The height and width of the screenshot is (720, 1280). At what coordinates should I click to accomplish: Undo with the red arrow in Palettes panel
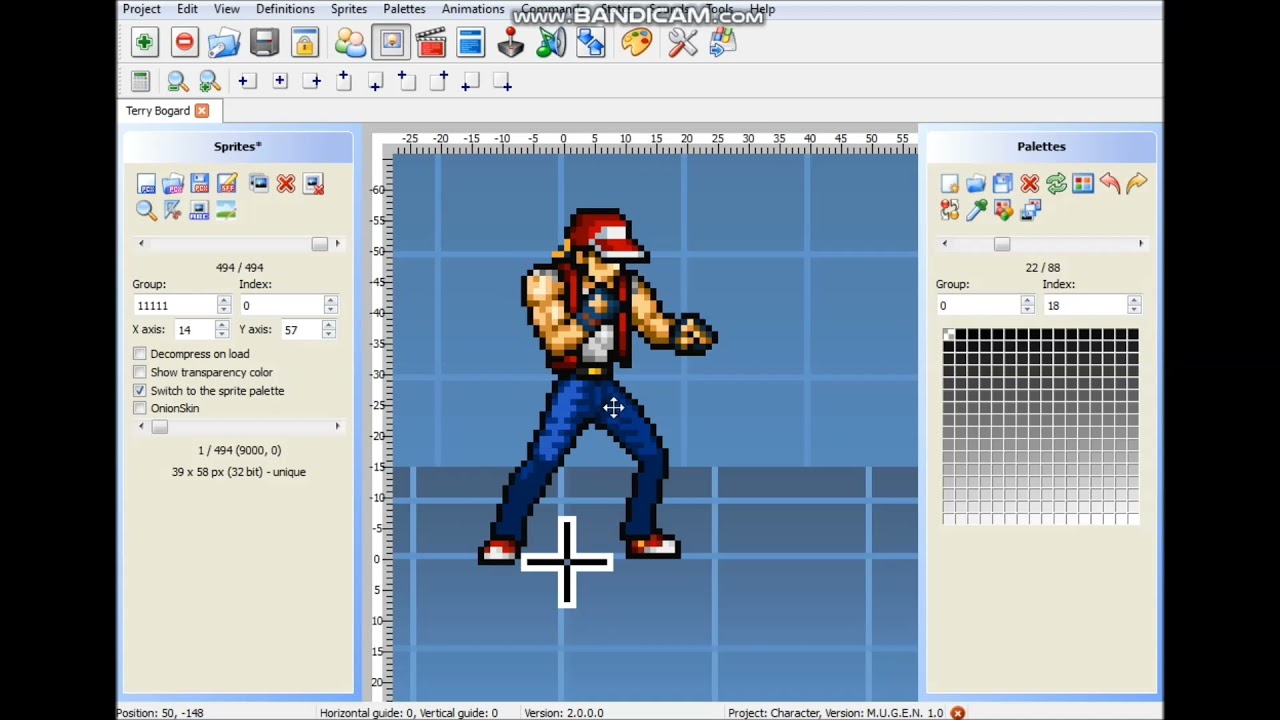click(1109, 184)
